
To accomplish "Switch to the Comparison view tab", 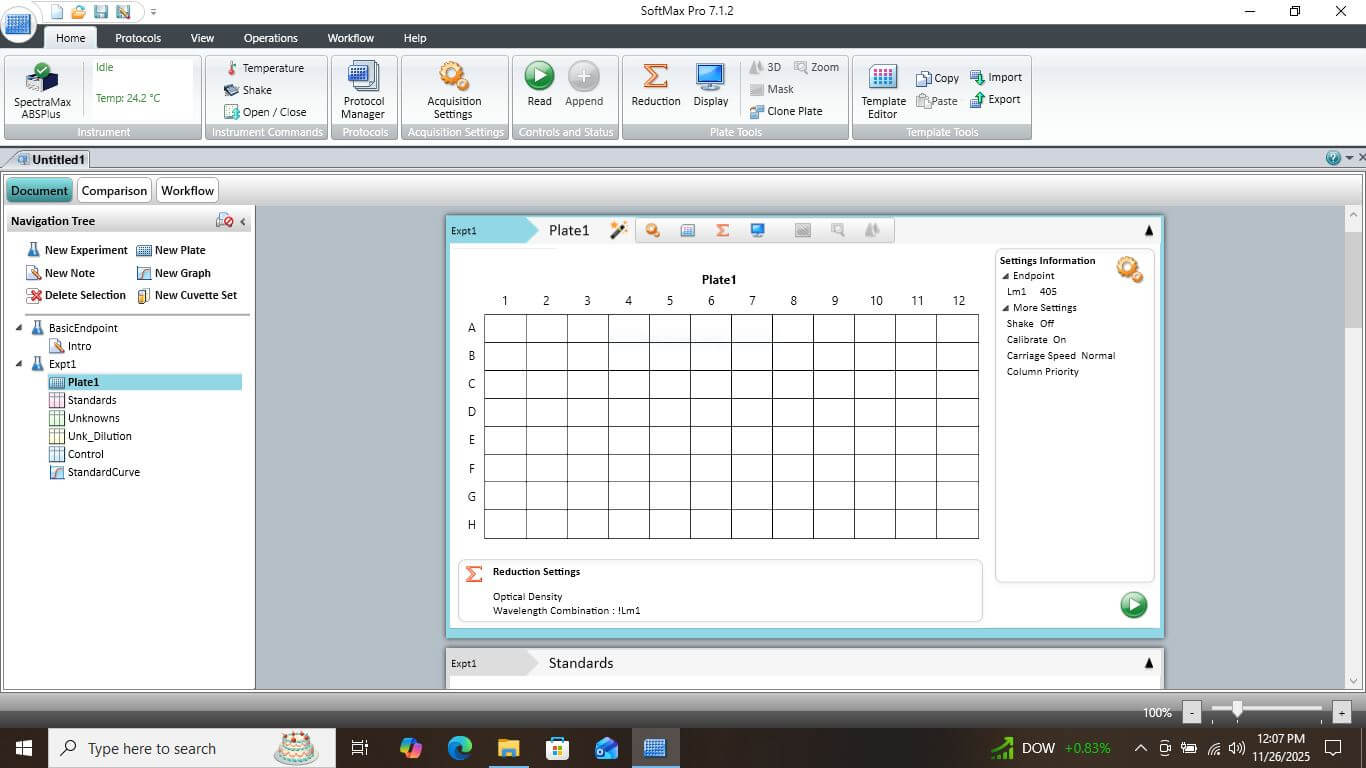I will click(x=114, y=190).
